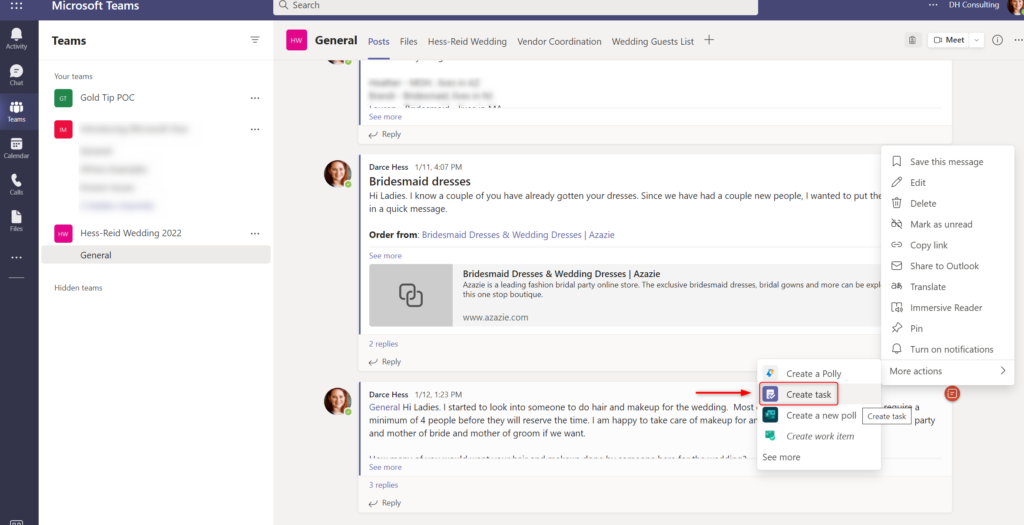1024x525 pixels.
Task: Click the HW channel avatar in header
Action: 296,40
